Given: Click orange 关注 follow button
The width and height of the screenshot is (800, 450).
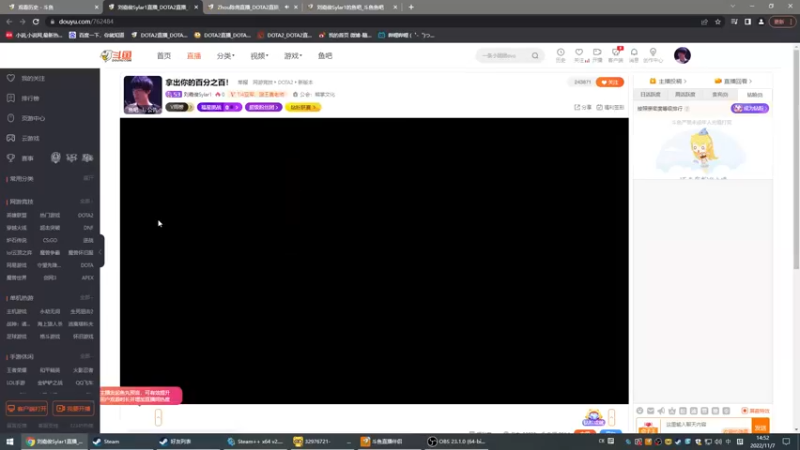Looking at the screenshot, I should (610, 82).
